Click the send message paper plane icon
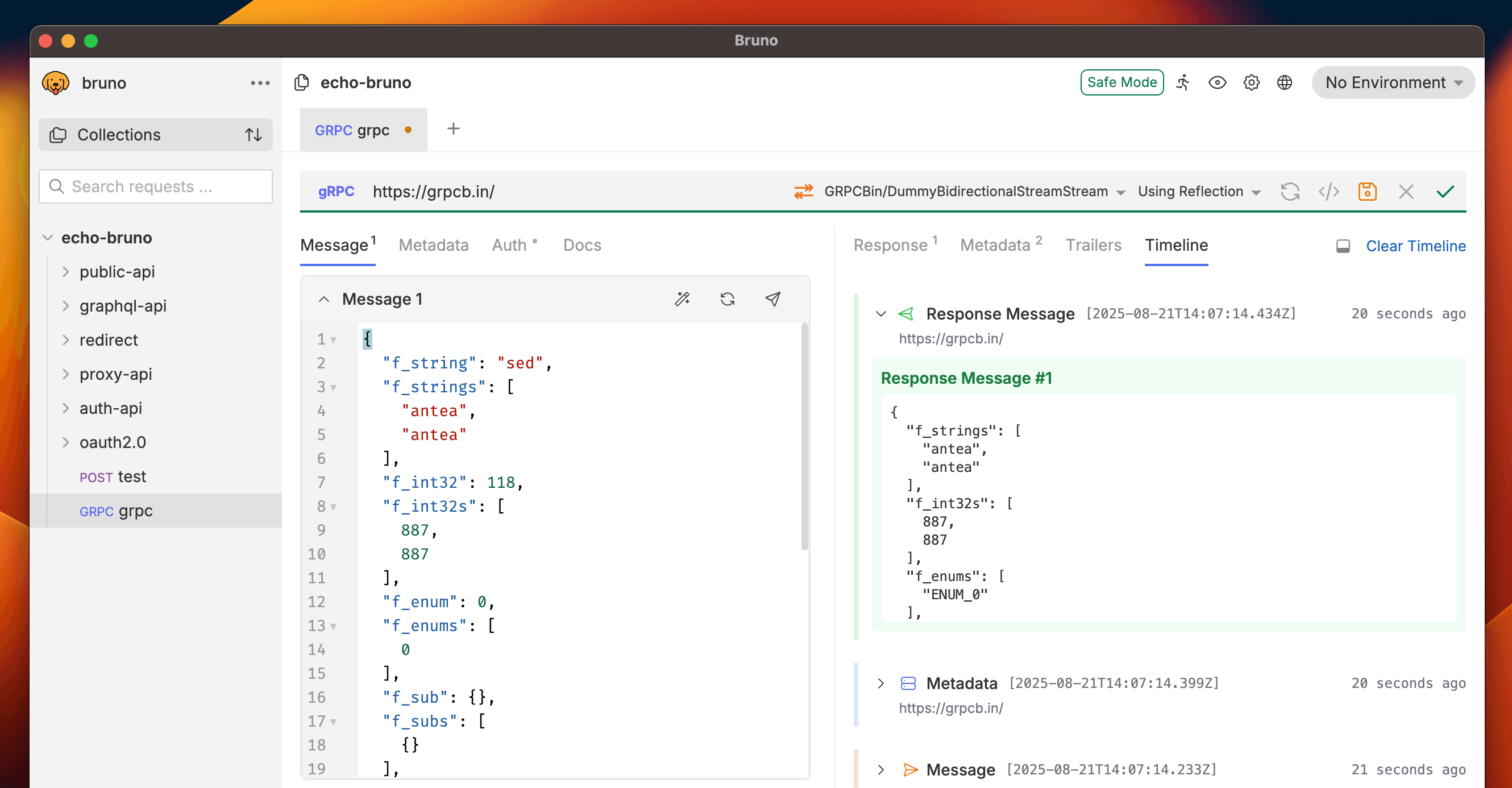Viewport: 1512px width, 788px height. [x=772, y=299]
